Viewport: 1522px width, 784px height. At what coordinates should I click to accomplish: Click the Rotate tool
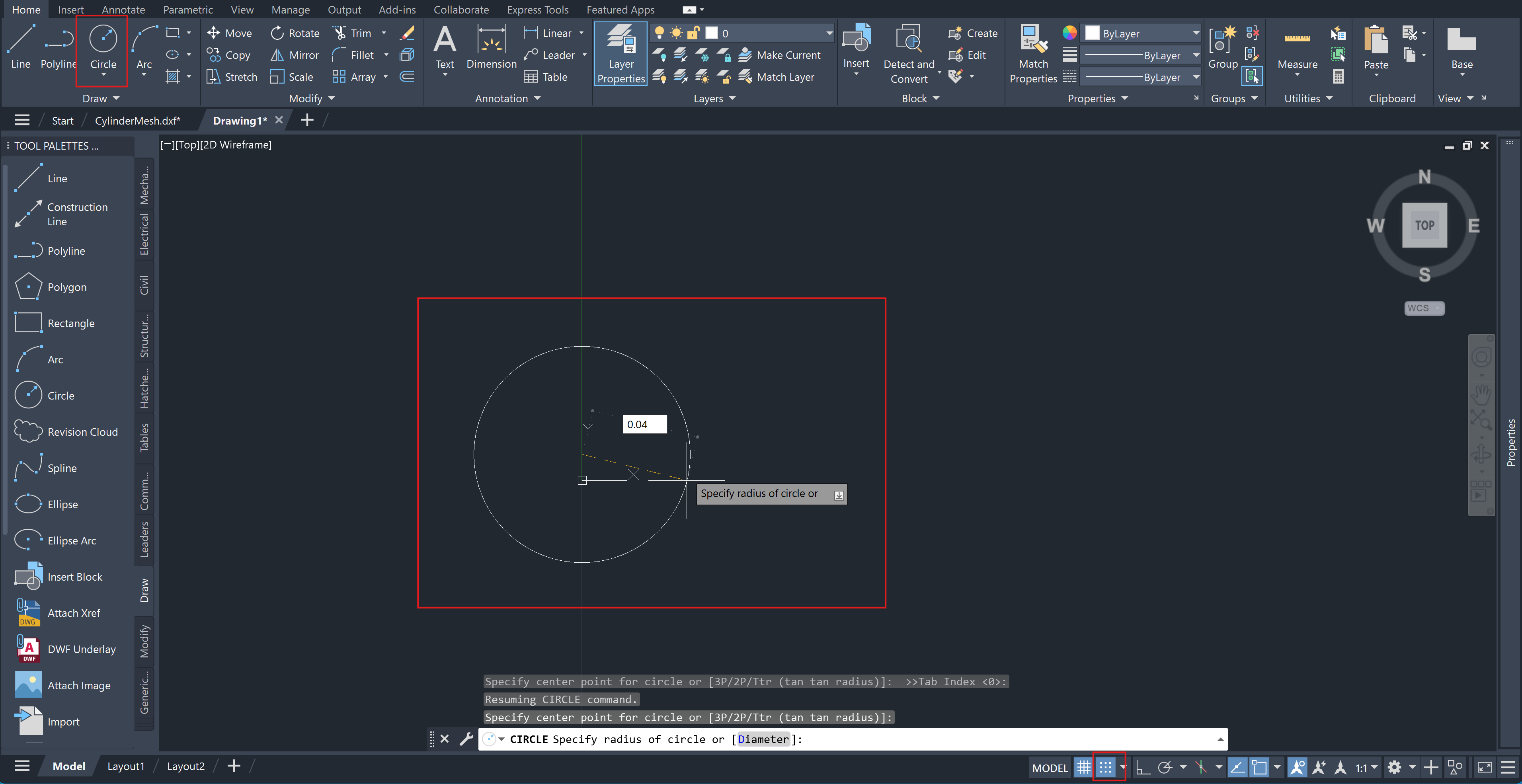[295, 33]
